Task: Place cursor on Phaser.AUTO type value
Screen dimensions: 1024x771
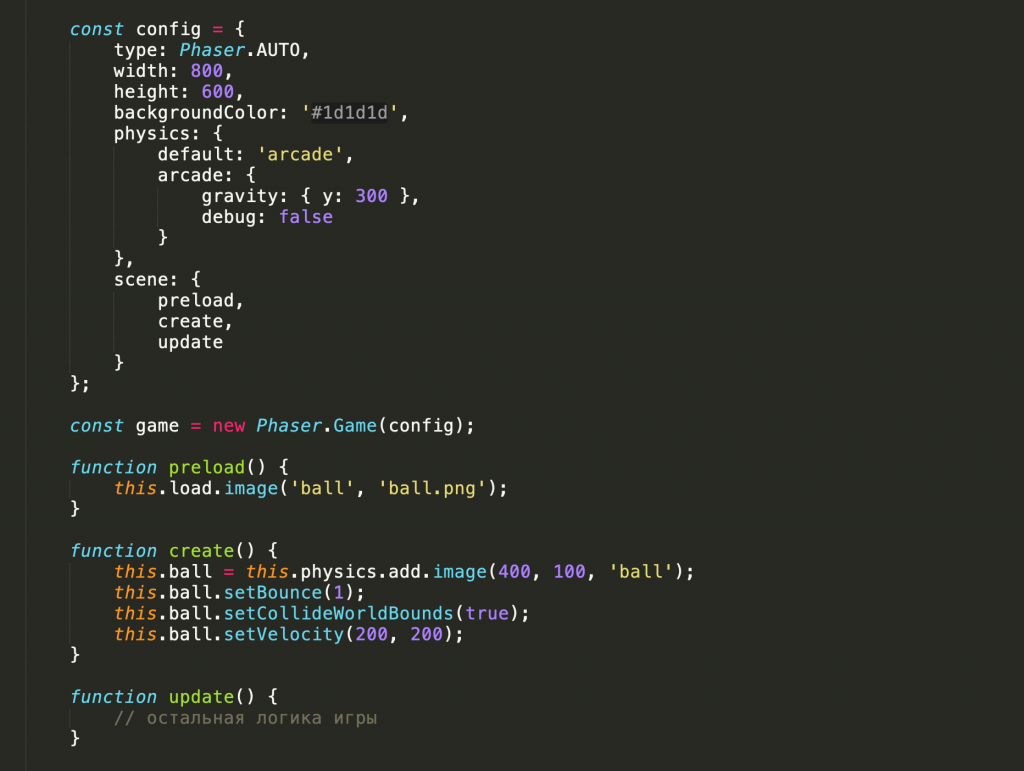Action: pos(239,50)
